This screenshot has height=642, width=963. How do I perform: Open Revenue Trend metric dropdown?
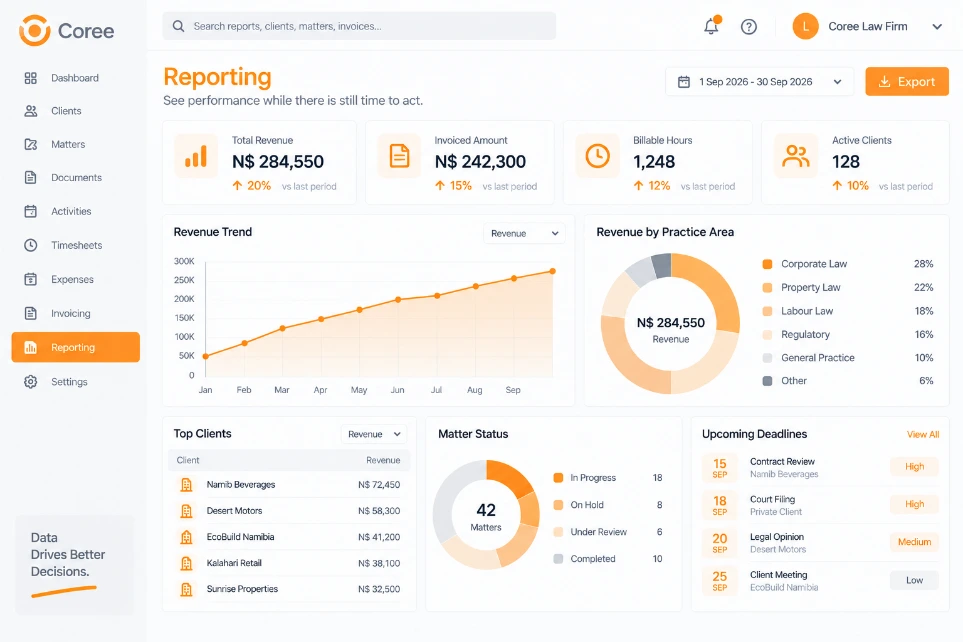(524, 233)
